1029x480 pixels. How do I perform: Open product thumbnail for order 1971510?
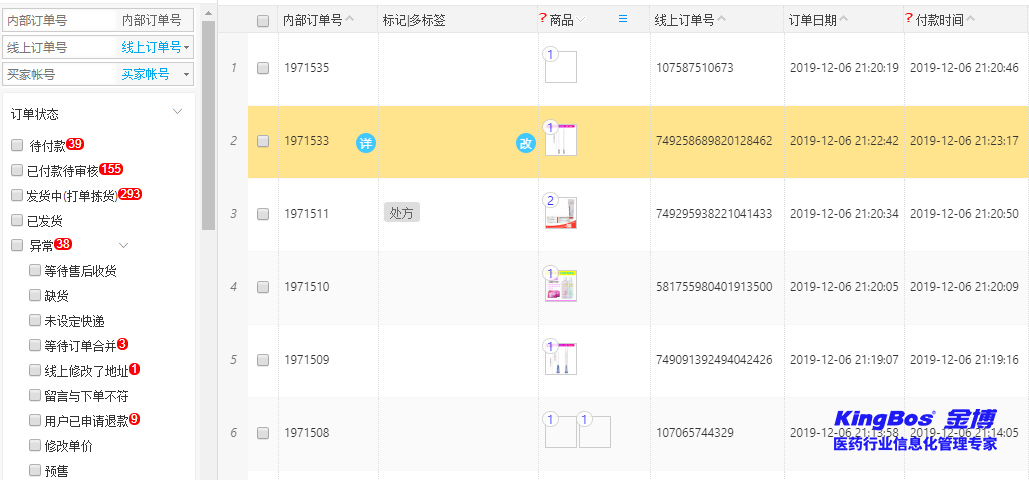coord(561,286)
